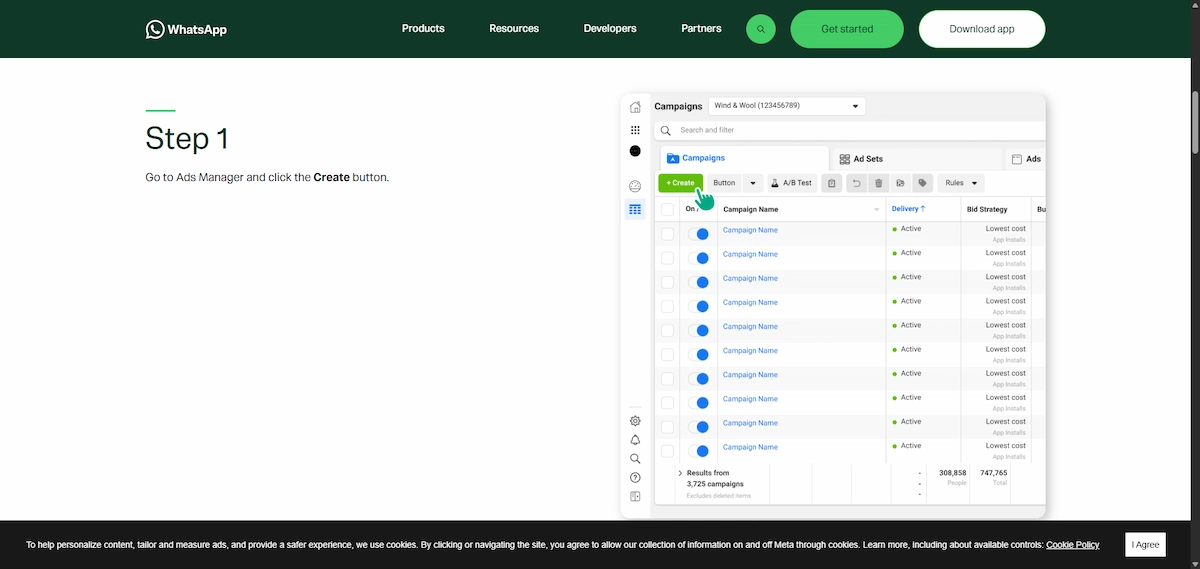
Task: Open the arrow dropdown beside Button
Action: (752, 183)
